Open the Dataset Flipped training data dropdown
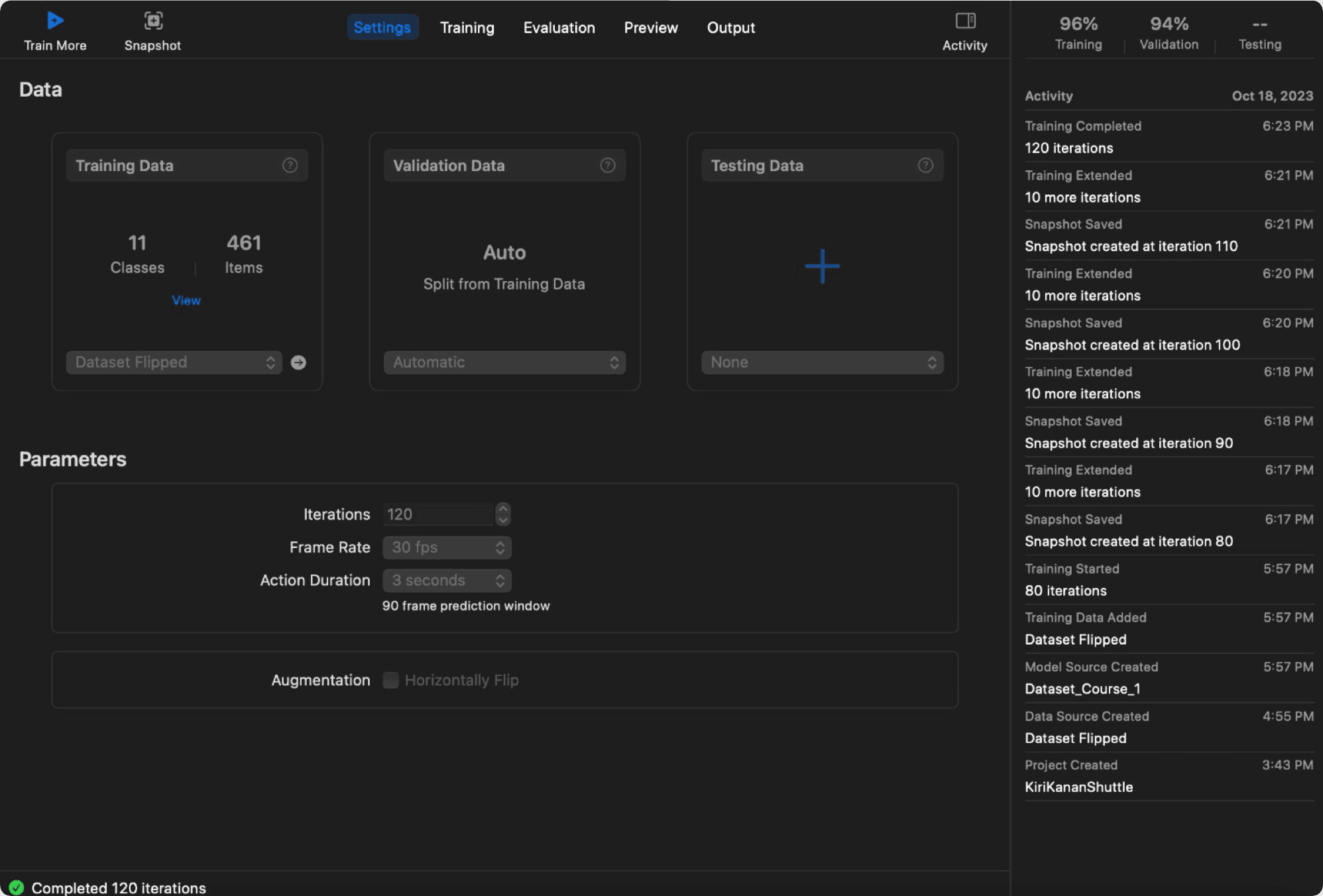This screenshot has height=896, width=1323. 174,363
